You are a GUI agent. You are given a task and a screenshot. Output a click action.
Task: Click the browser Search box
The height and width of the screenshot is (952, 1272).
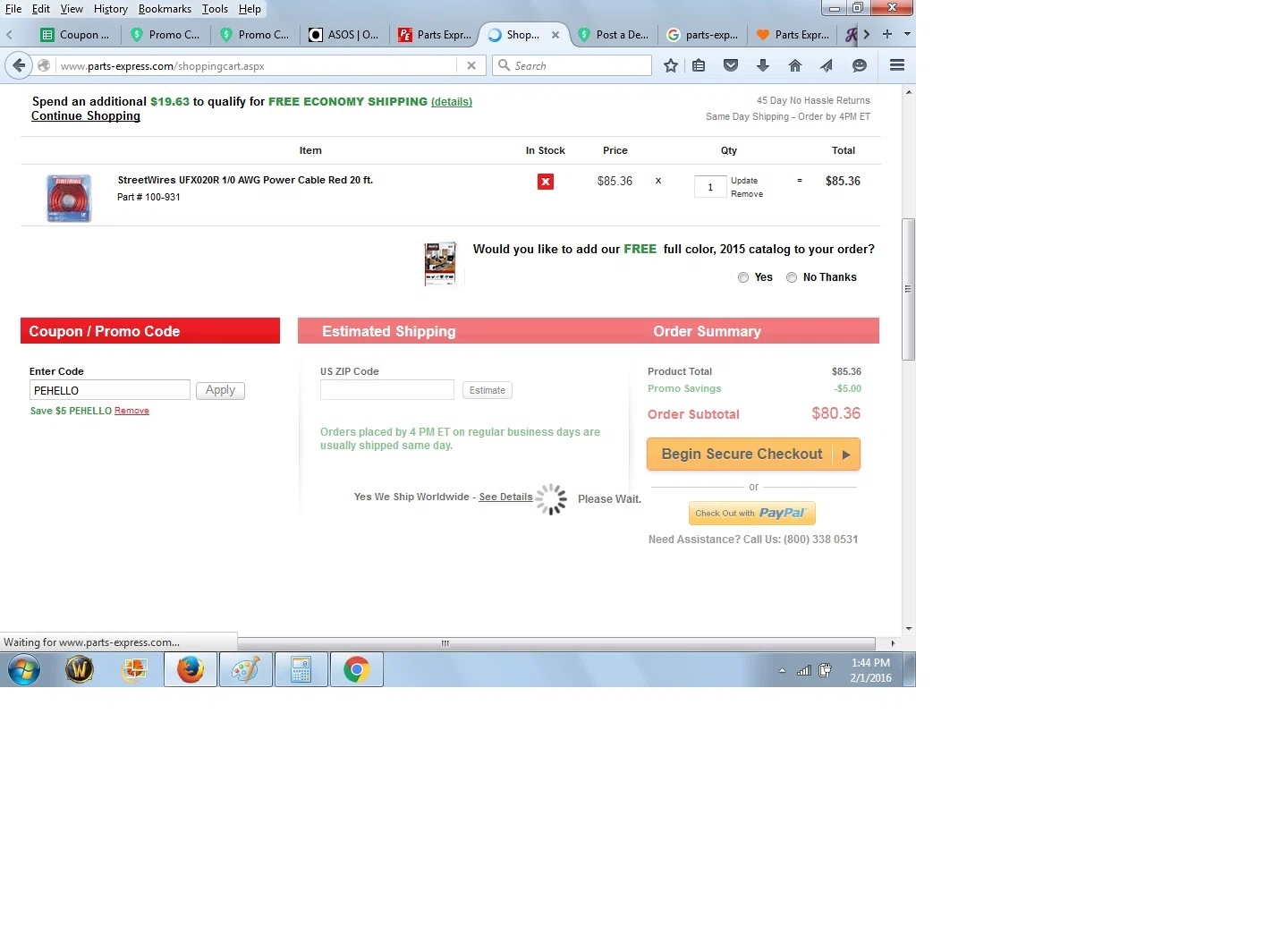(572, 65)
